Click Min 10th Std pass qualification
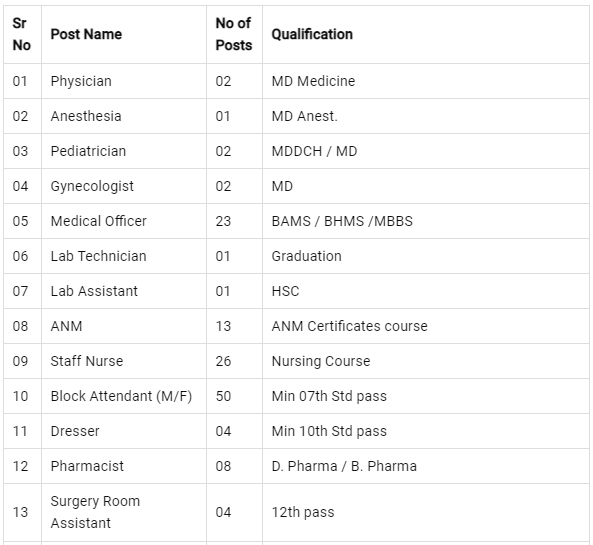Image resolution: width=593 pixels, height=545 pixels. pos(329,431)
